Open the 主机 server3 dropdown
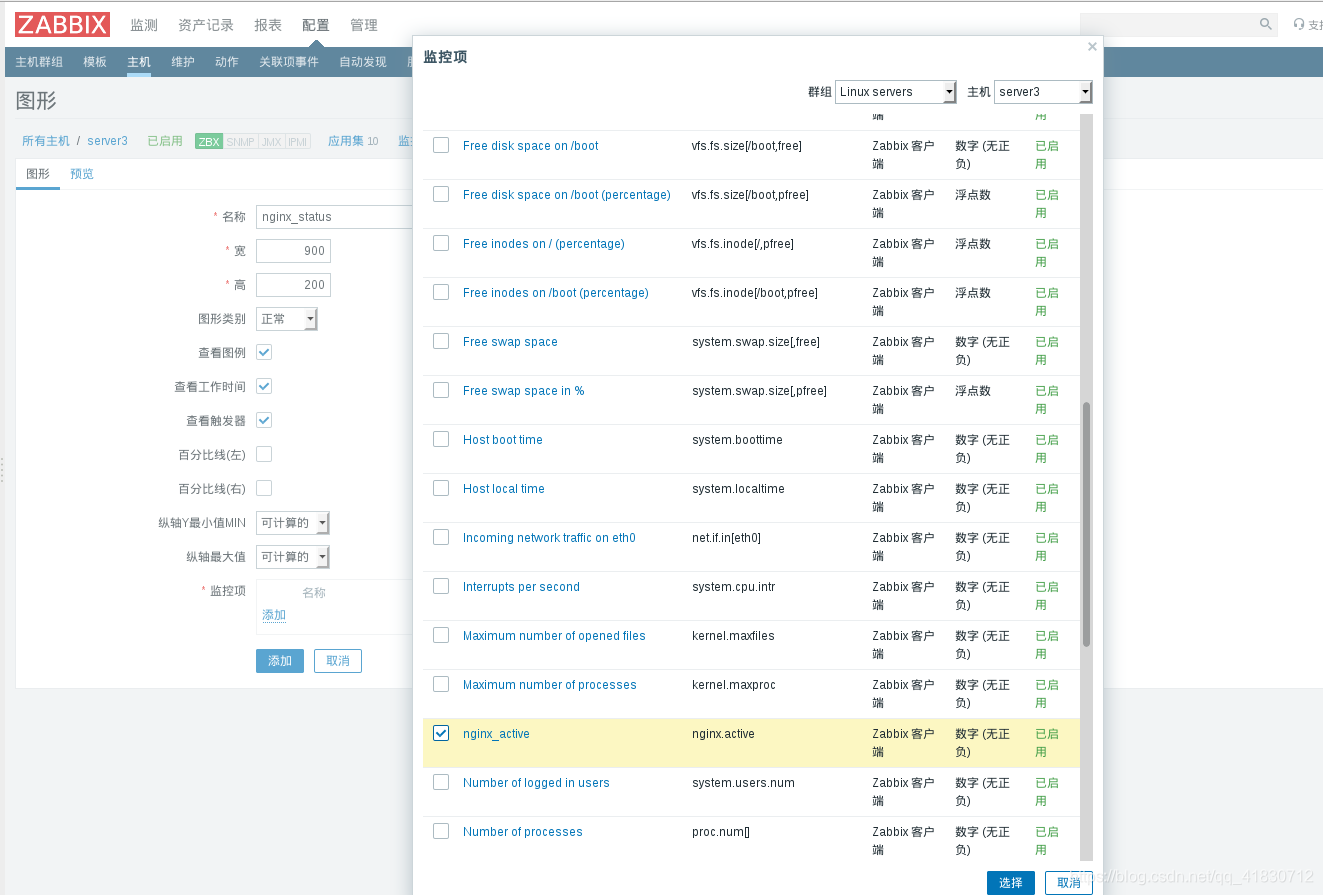The image size is (1323, 895). click(x=1043, y=92)
